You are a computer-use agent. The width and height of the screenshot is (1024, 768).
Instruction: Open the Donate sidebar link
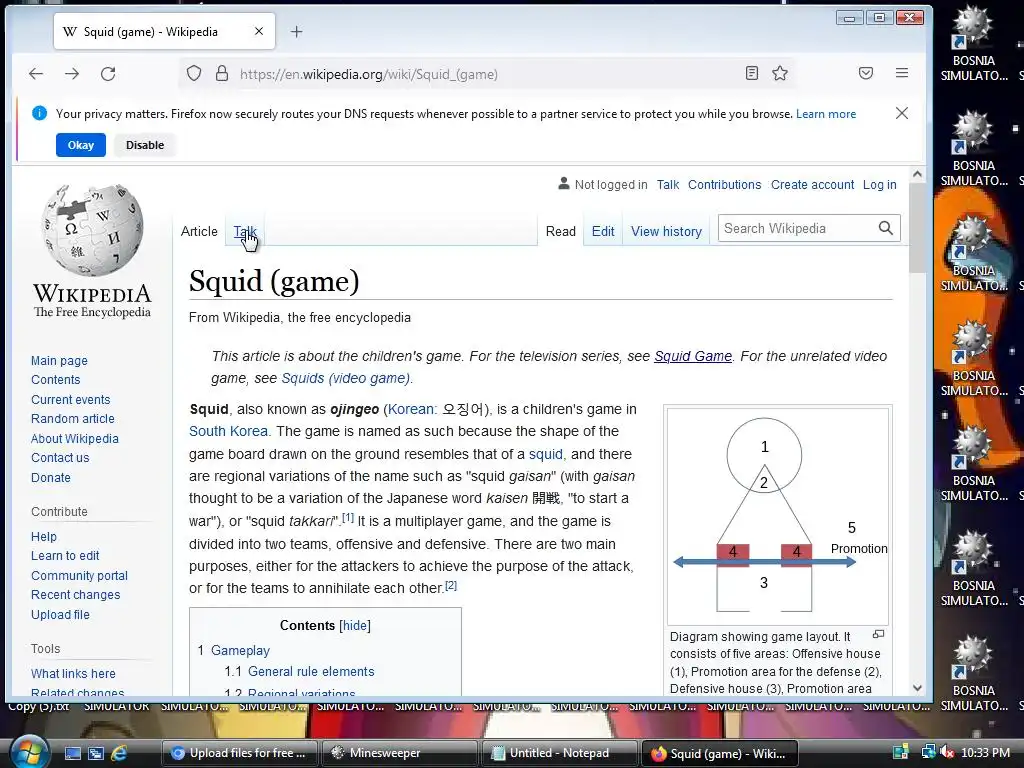pos(50,477)
